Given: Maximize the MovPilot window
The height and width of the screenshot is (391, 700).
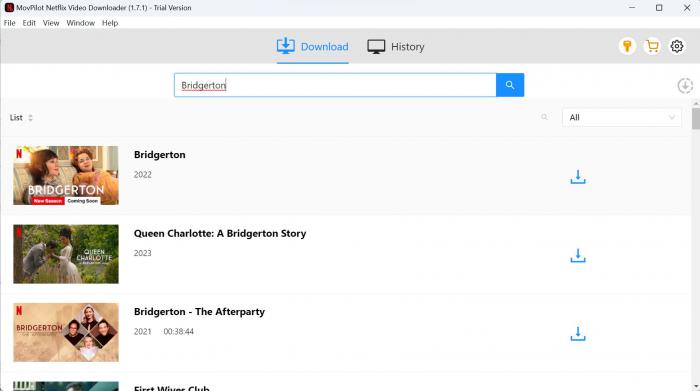Looking at the screenshot, I should click(x=659, y=8).
